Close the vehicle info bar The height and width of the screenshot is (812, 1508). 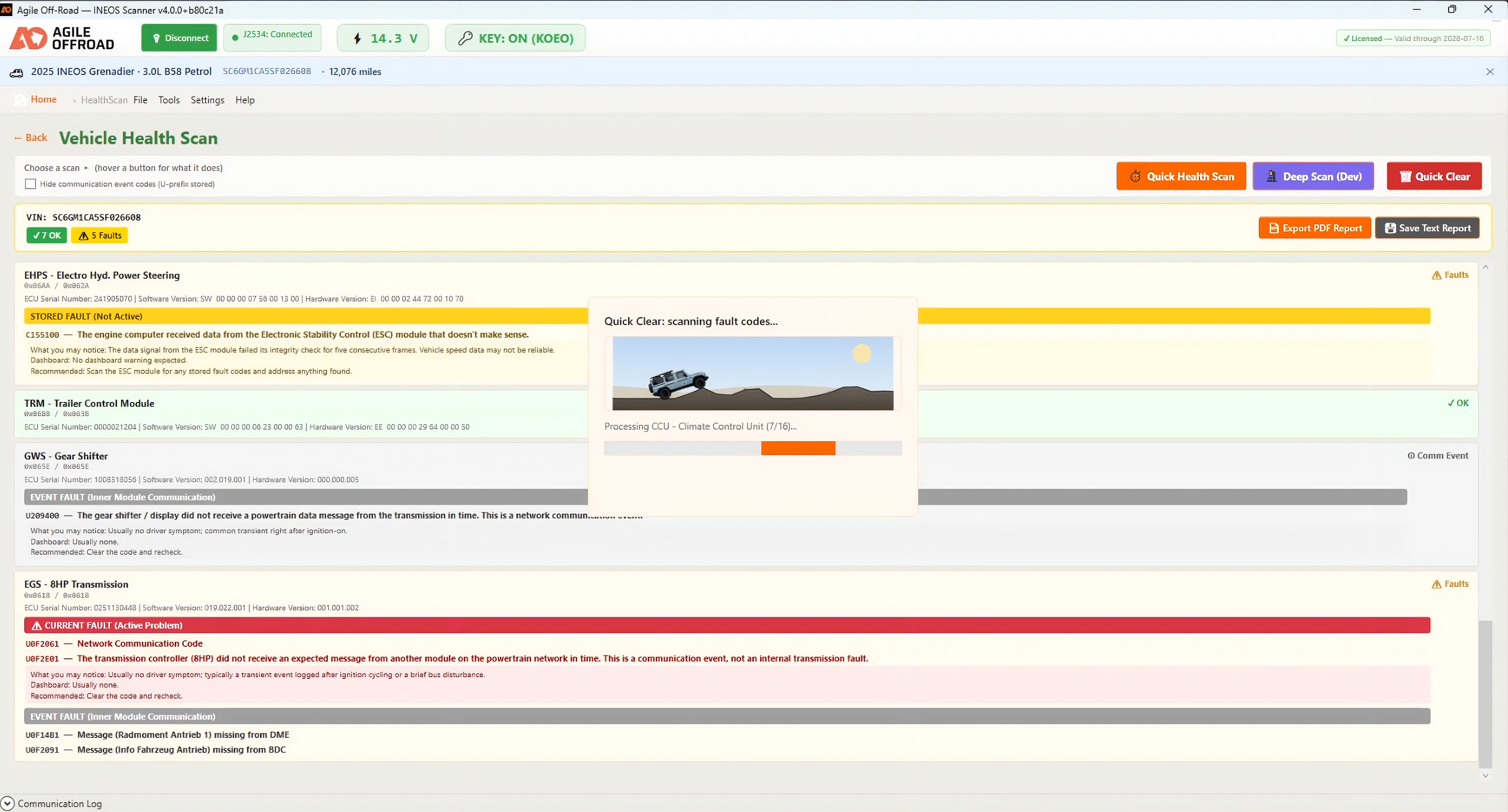click(1490, 72)
